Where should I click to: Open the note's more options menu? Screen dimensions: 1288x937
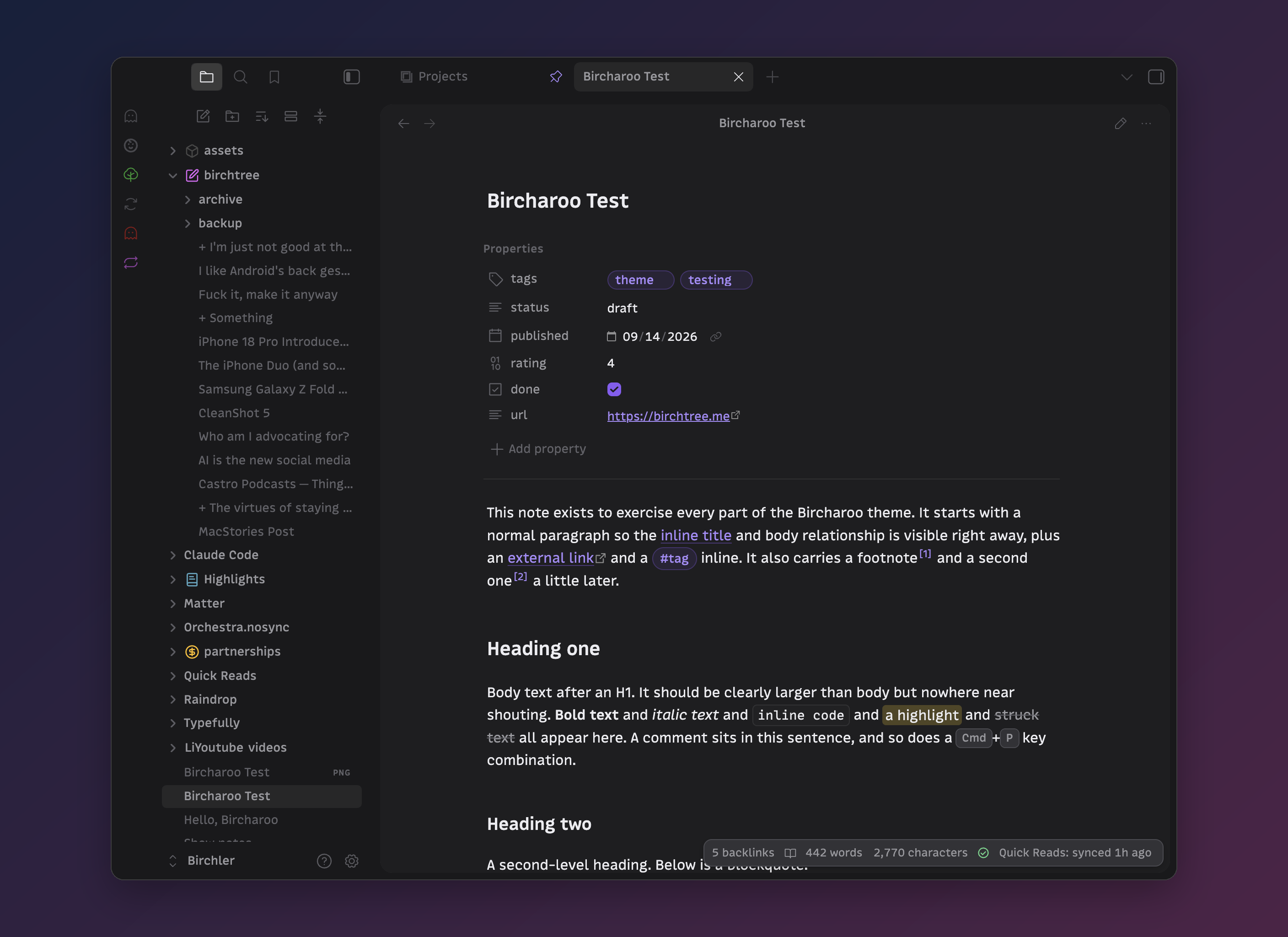point(1146,124)
